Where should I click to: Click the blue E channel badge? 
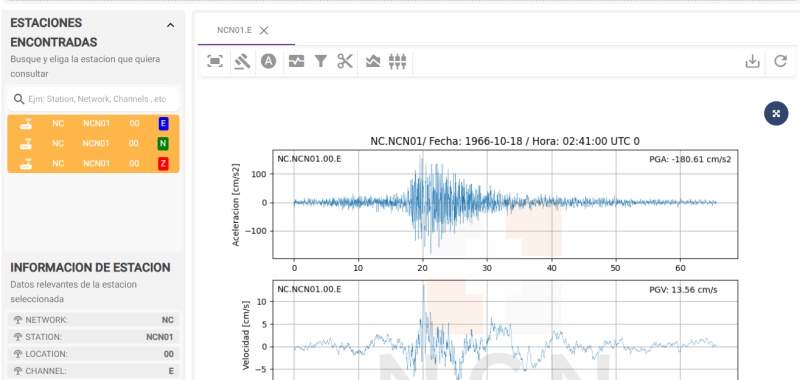pyautogui.click(x=163, y=123)
